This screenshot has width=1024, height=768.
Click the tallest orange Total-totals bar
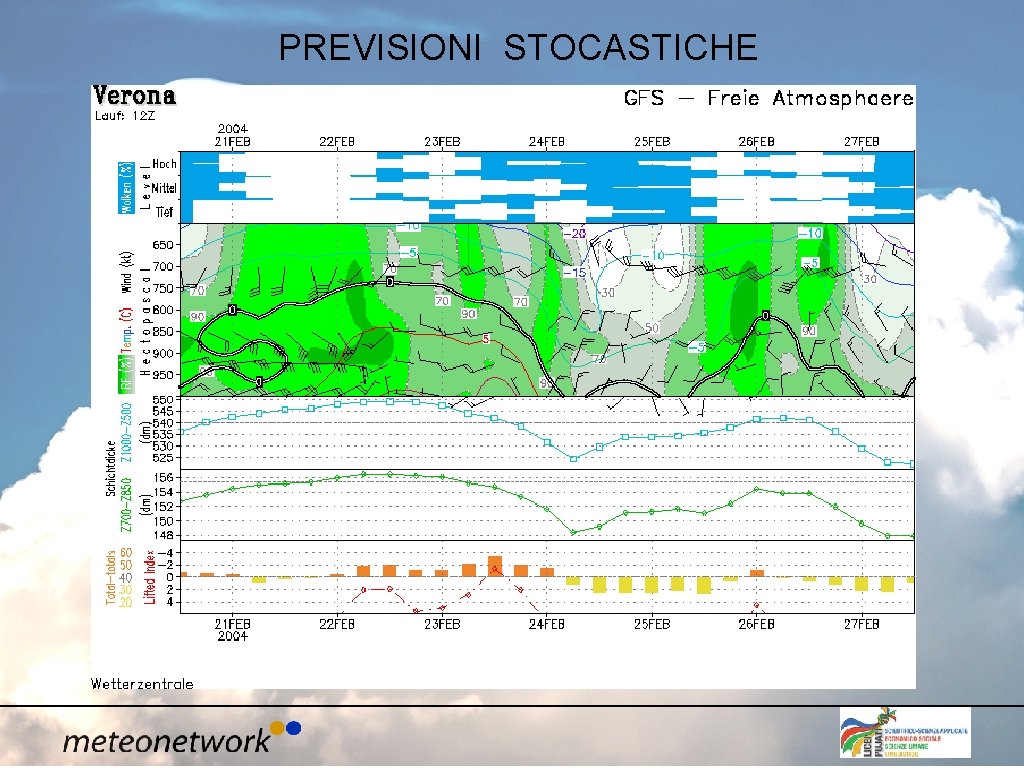pyautogui.click(x=495, y=566)
